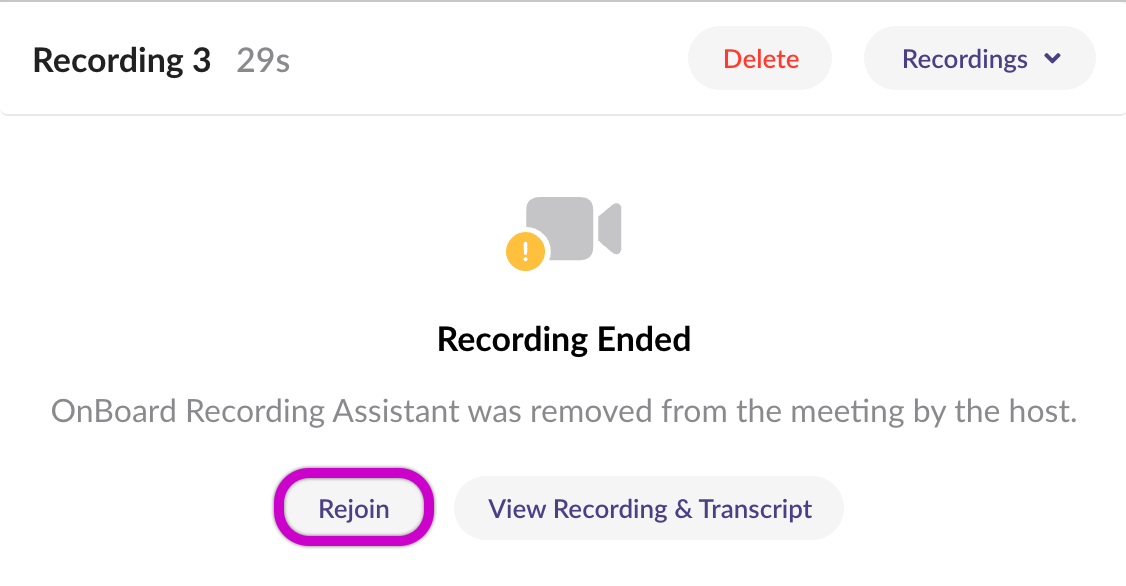The width and height of the screenshot is (1126, 586).
Task: Expand the Recordings dropdown
Action: click(980, 58)
